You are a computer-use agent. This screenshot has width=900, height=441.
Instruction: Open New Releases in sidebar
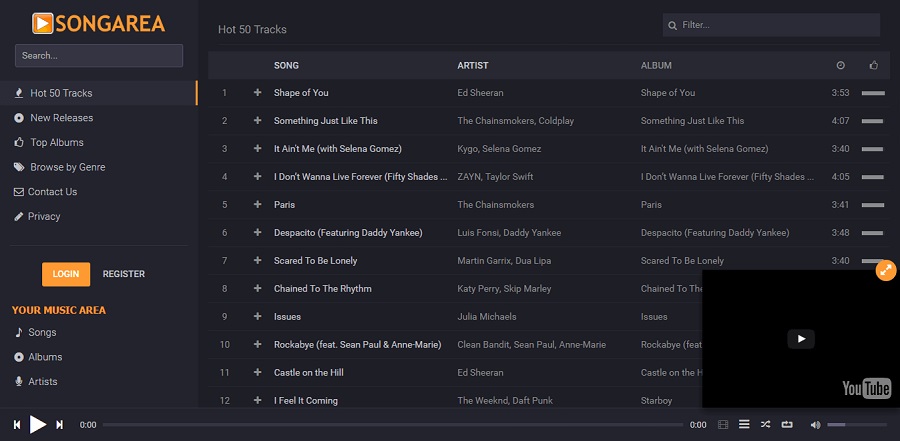(x=61, y=118)
